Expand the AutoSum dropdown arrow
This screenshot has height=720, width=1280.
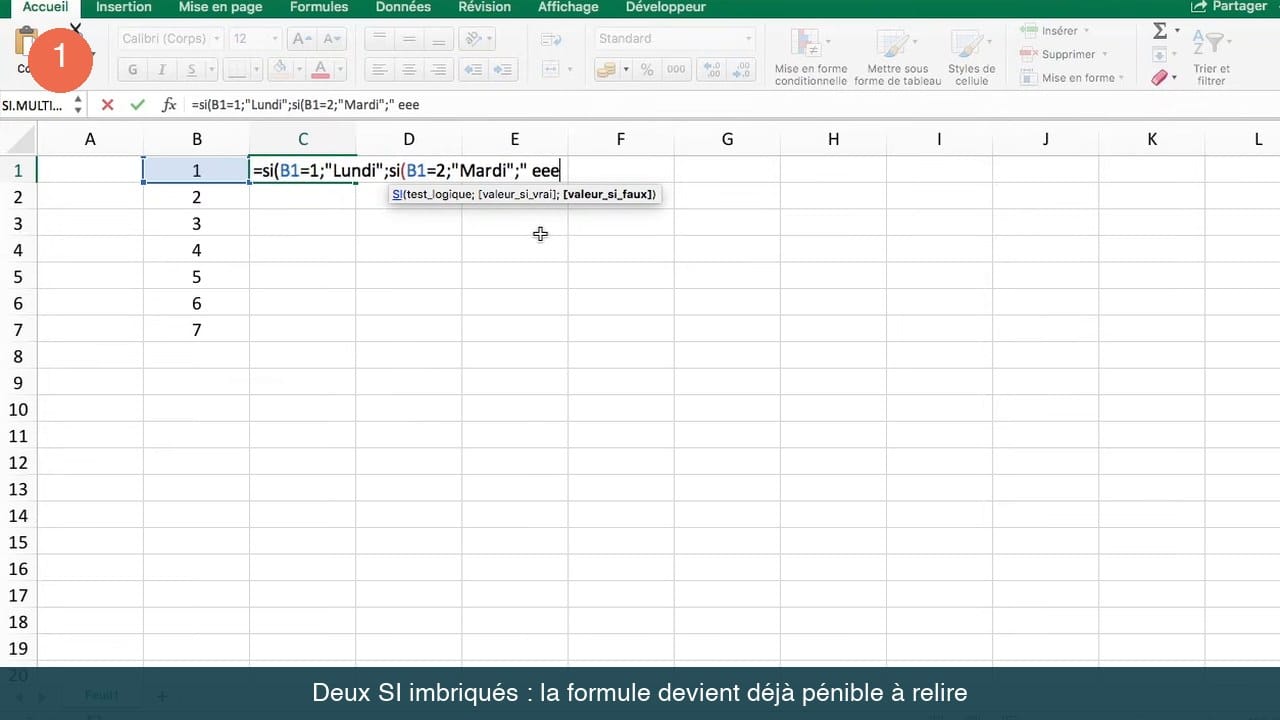coord(1177,32)
